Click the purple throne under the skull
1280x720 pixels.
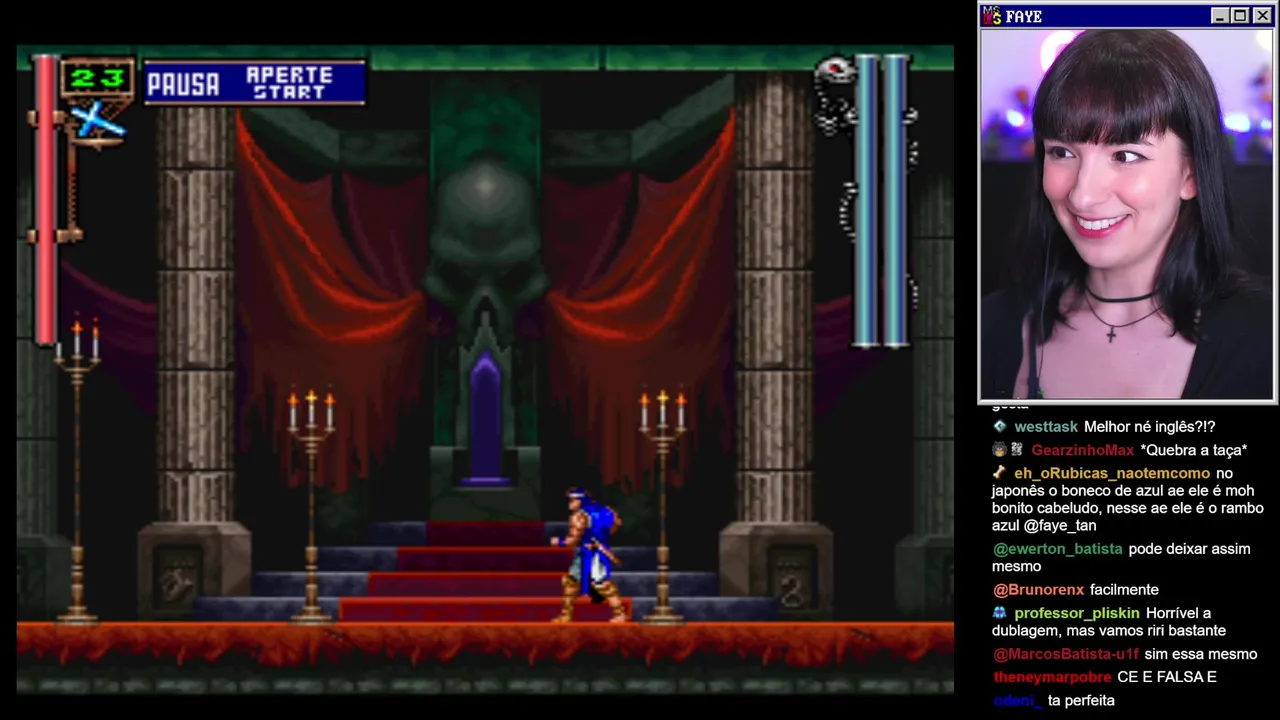coord(486,420)
